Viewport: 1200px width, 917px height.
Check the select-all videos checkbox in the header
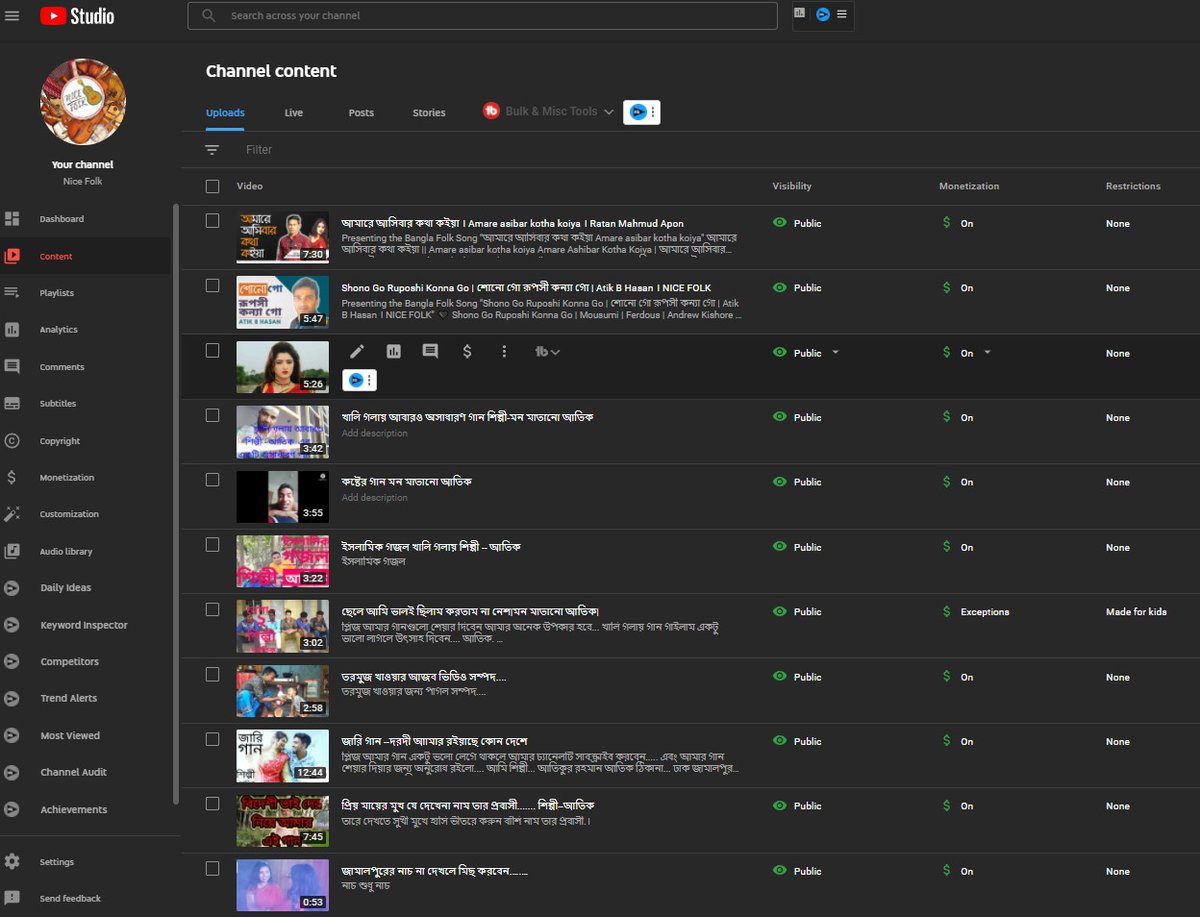pos(212,186)
